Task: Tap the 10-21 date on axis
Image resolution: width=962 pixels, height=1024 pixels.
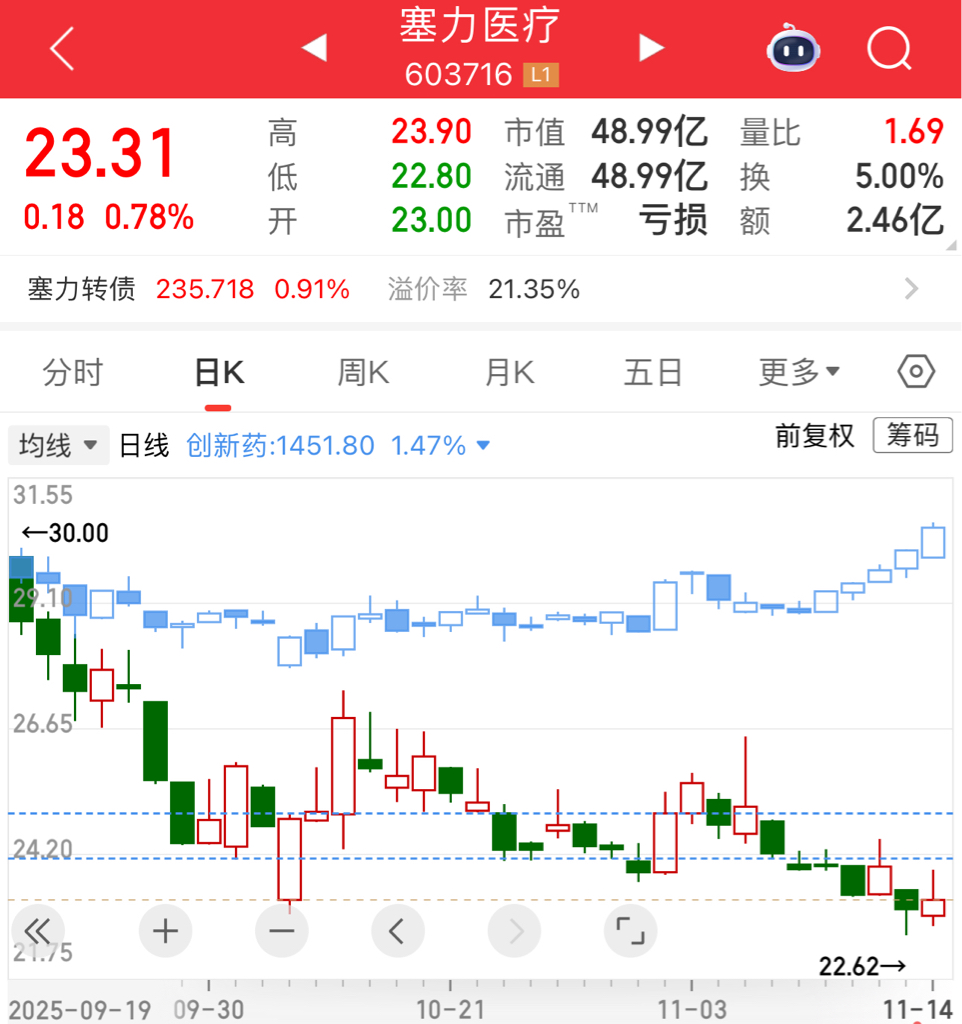Action: pyautogui.click(x=451, y=1010)
